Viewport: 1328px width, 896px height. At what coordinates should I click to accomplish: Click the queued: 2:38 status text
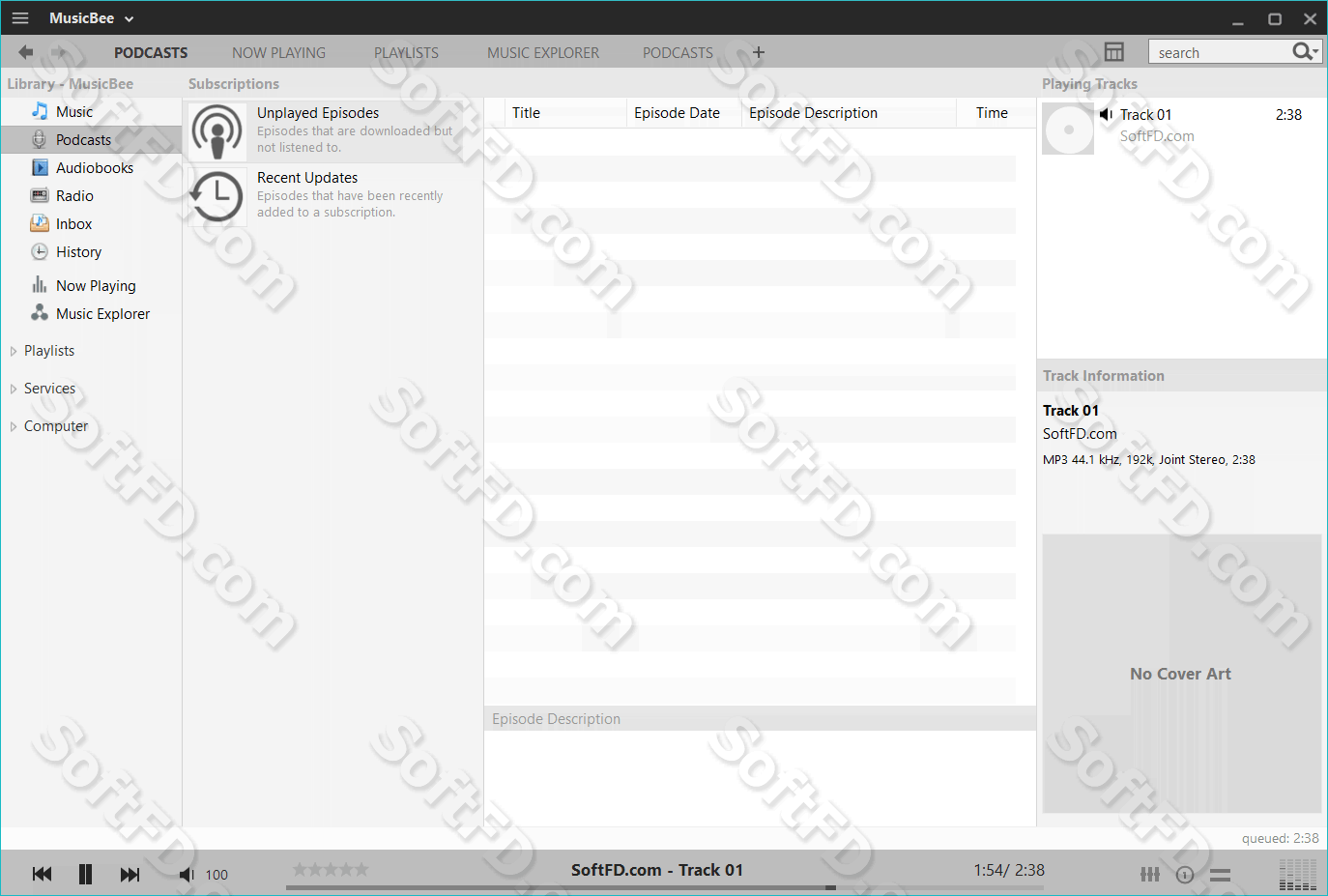coord(1281,838)
